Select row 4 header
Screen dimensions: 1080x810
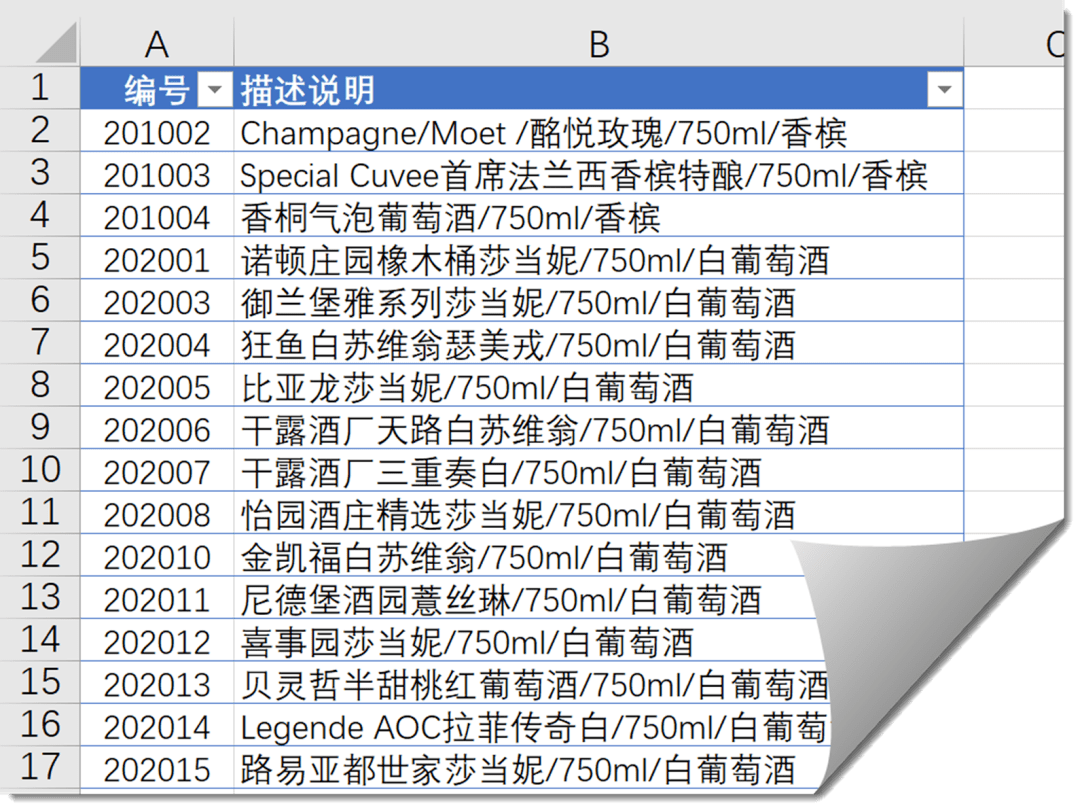coord(40,216)
